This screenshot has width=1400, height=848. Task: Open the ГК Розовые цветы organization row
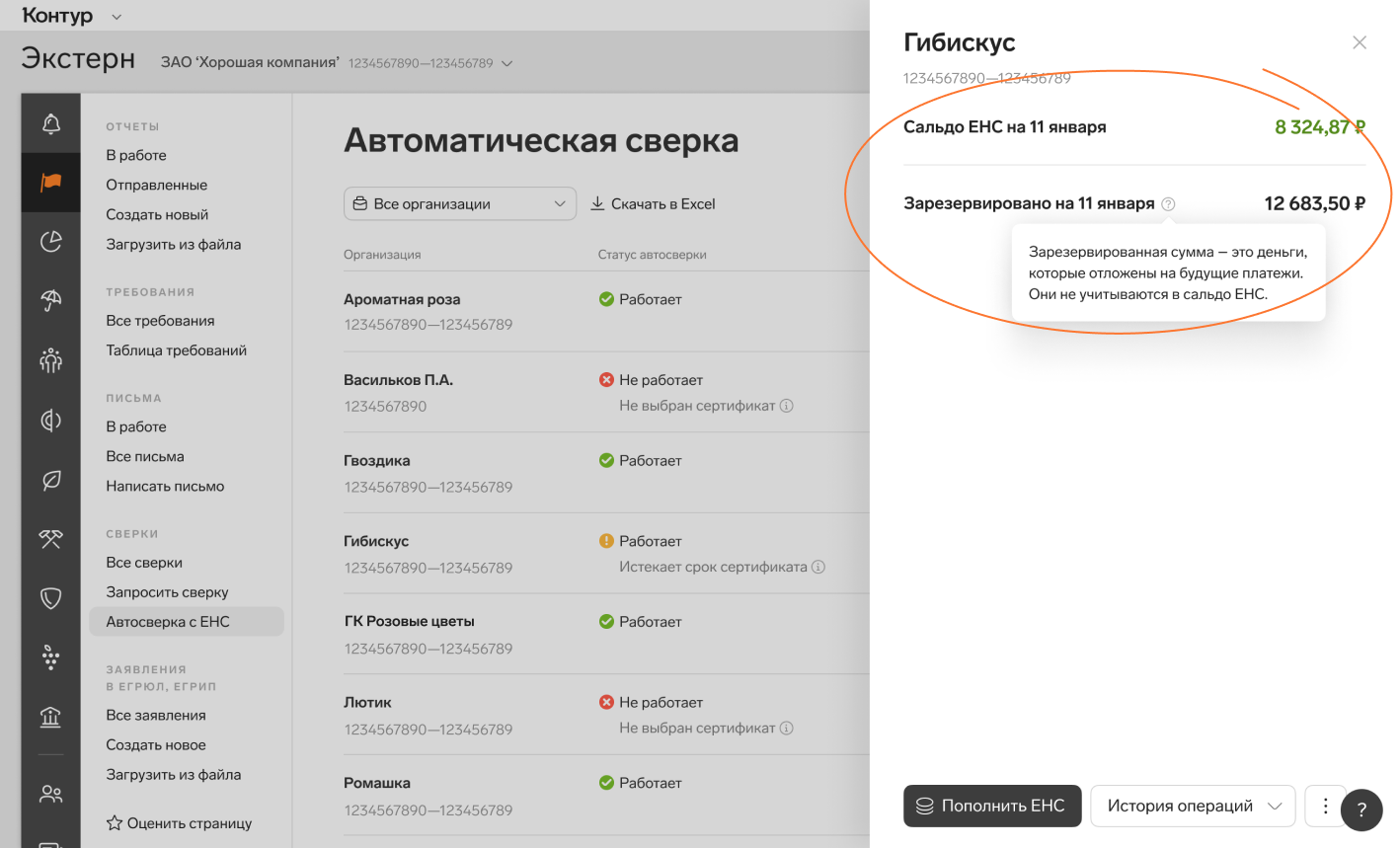point(606,635)
